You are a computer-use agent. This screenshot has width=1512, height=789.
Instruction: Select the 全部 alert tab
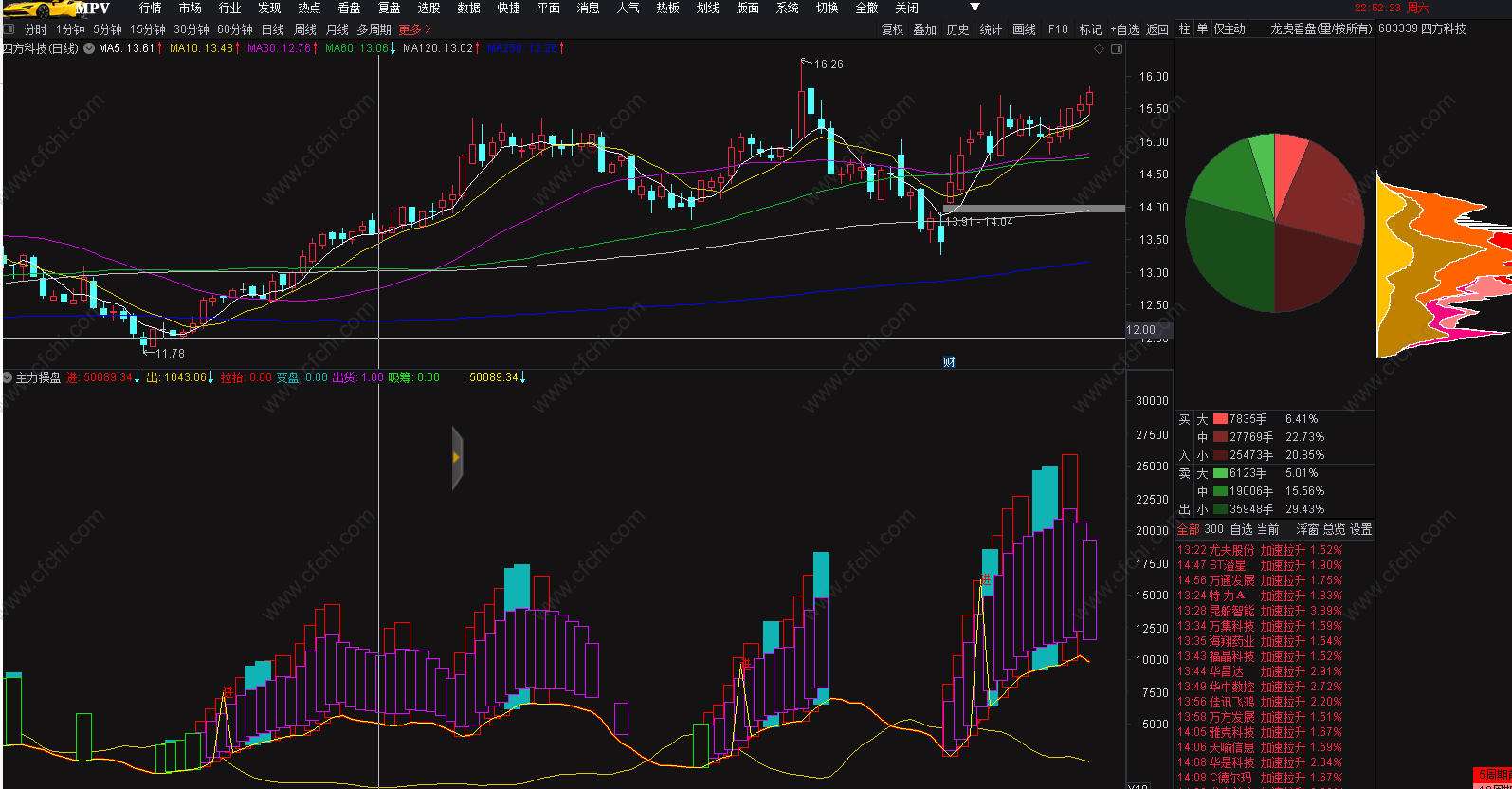tap(1189, 529)
